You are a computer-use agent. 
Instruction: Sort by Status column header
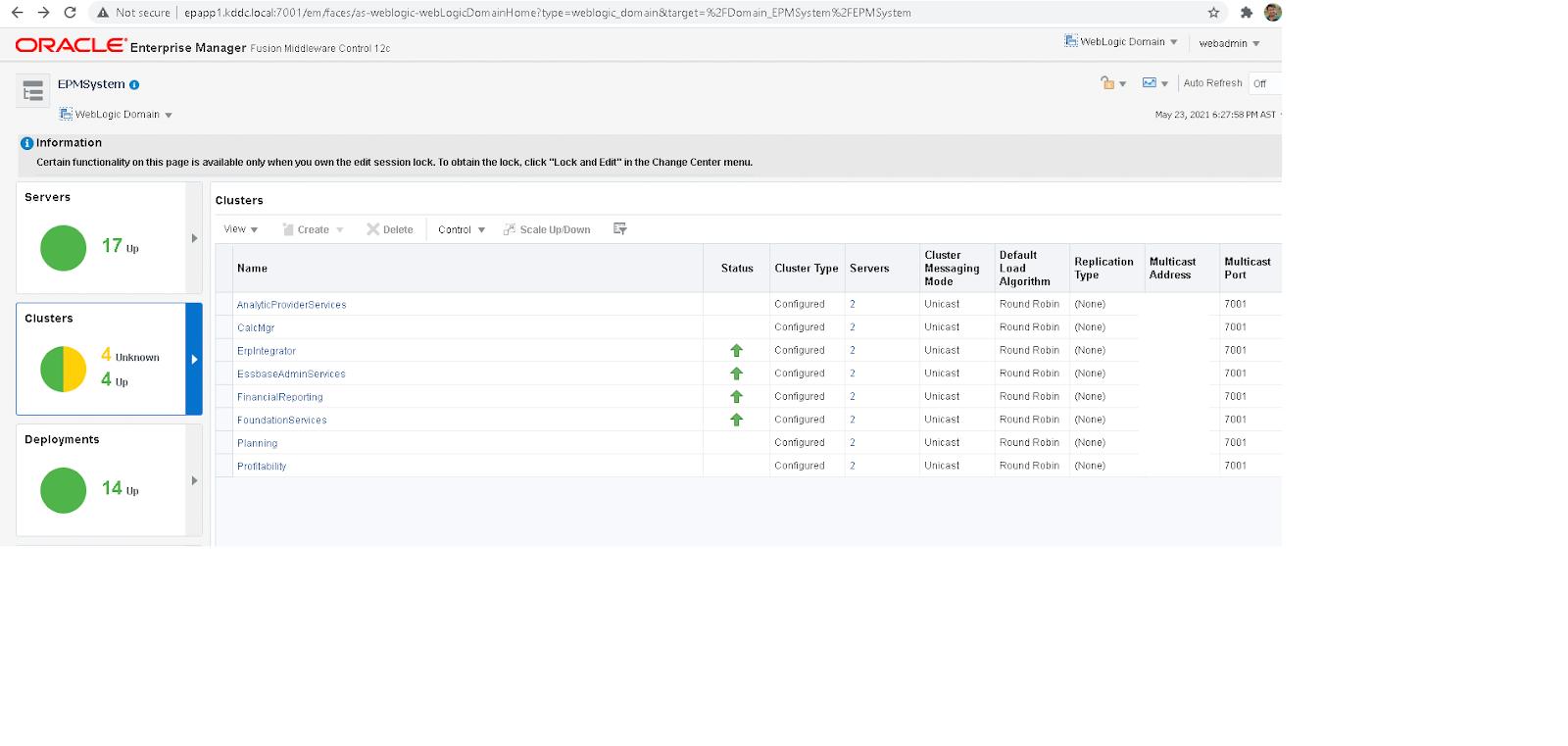coord(737,268)
